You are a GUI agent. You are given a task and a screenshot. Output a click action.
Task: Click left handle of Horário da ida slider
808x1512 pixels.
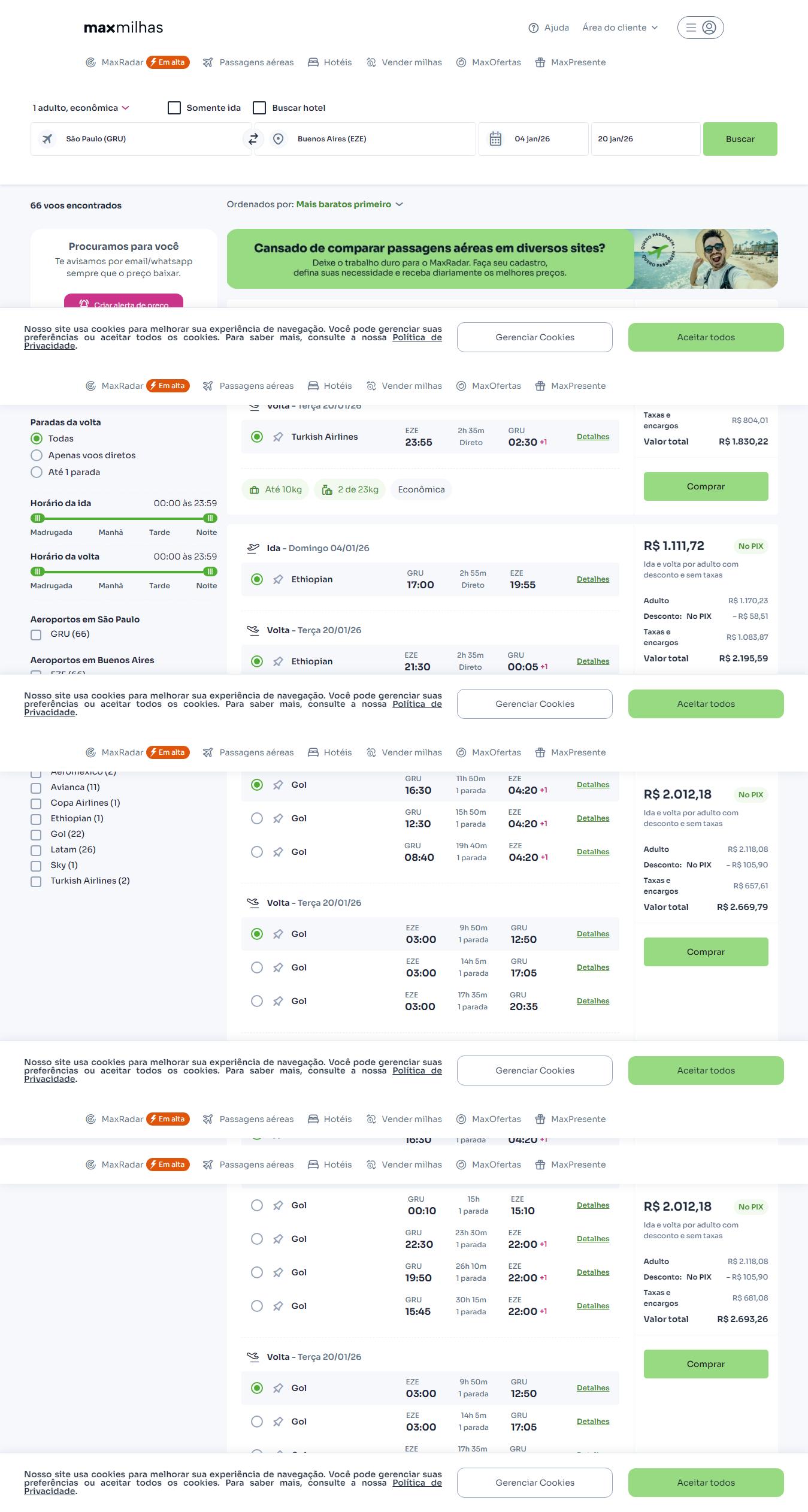[x=38, y=518]
